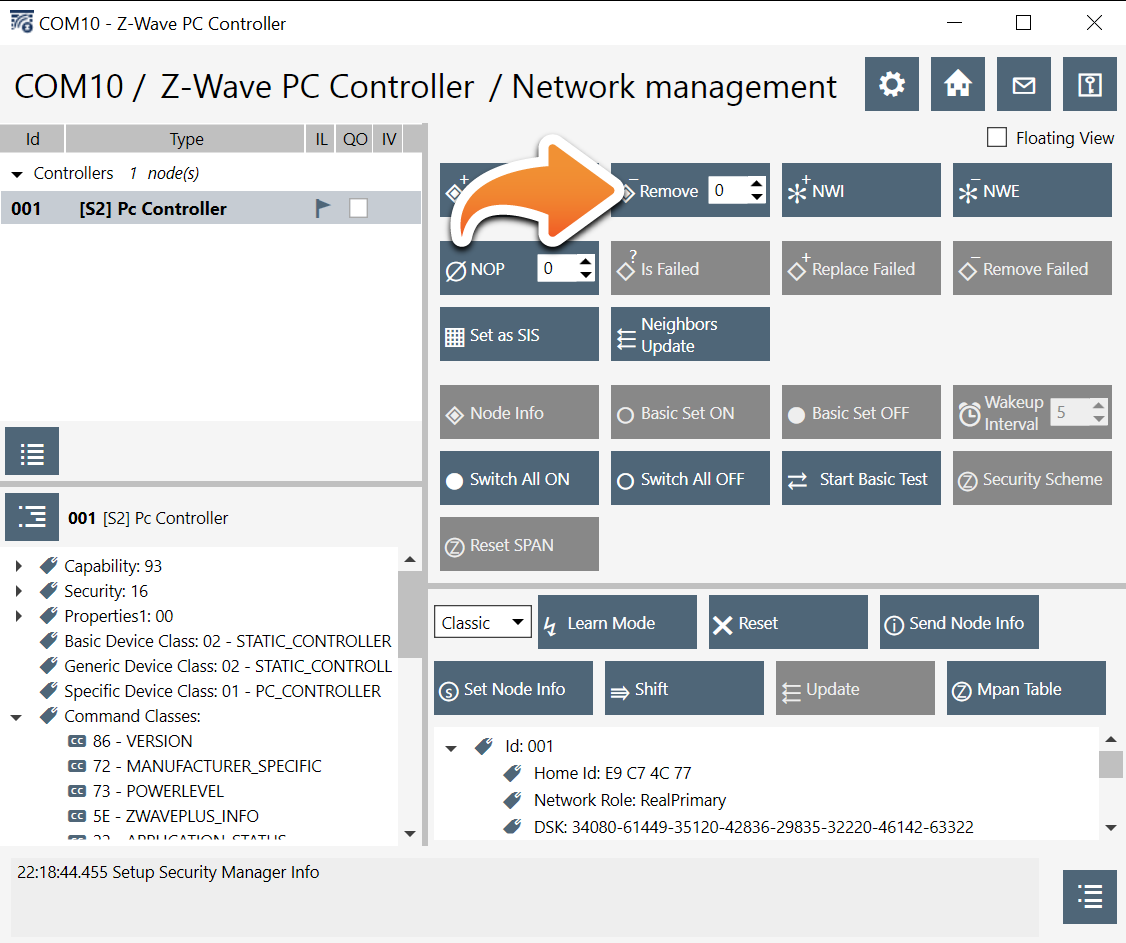Viewport: 1126px width, 943px height.
Task: Click the Wakeup Interval number field
Action: (x=1070, y=412)
